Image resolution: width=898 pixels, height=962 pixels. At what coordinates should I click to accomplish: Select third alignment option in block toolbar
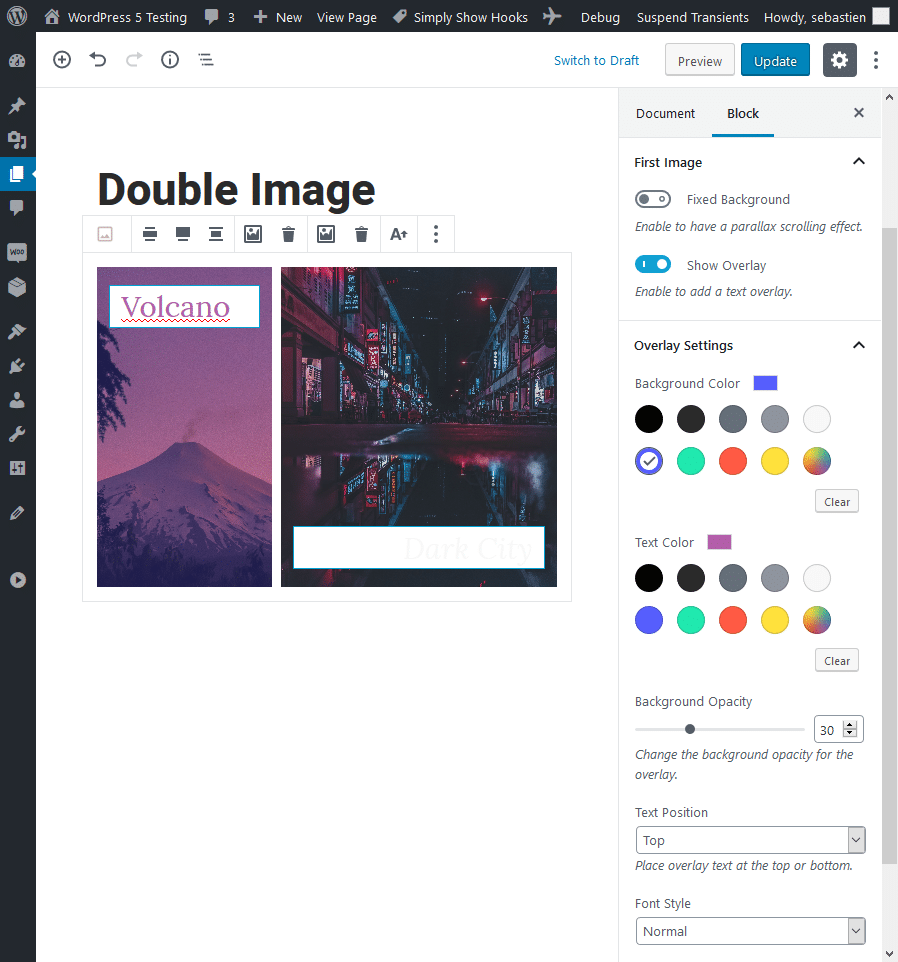(216, 234)
